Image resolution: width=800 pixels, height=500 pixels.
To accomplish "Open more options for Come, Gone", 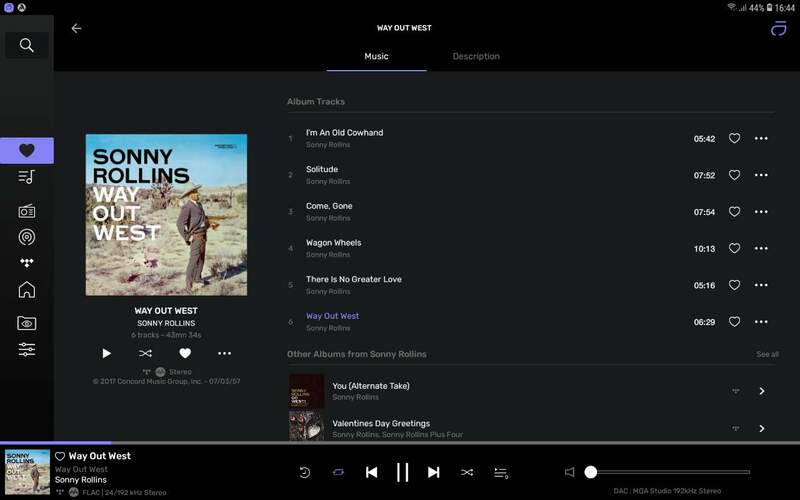I will (x=761, y=212).
